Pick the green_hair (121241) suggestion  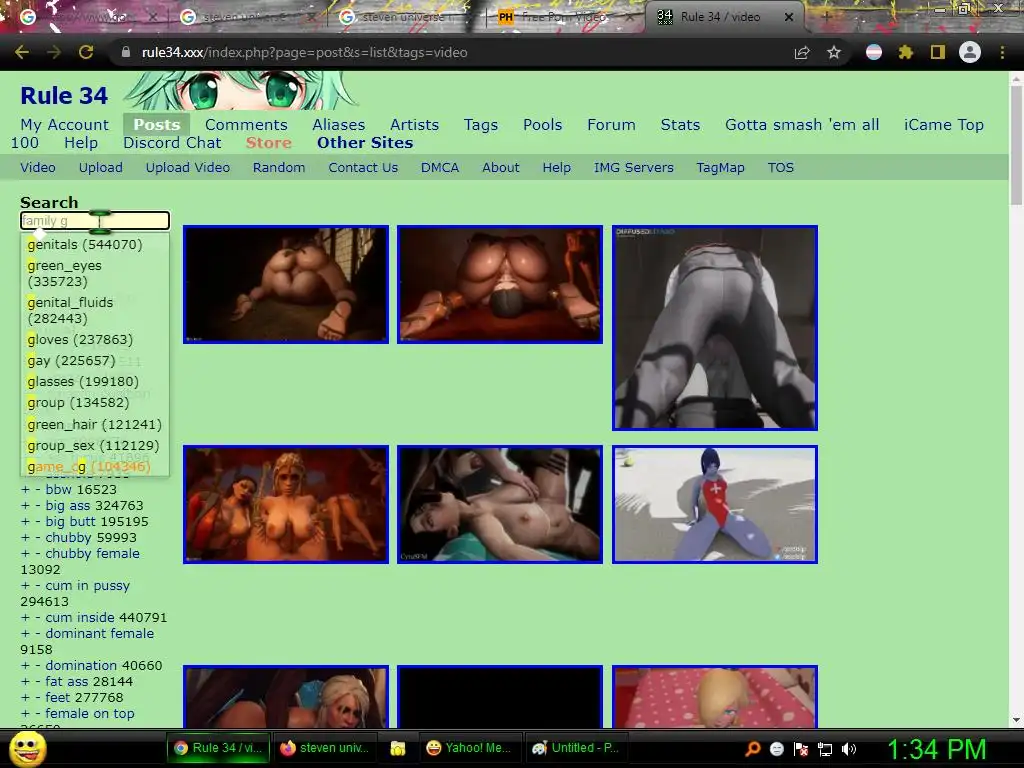tap(95, 424)
